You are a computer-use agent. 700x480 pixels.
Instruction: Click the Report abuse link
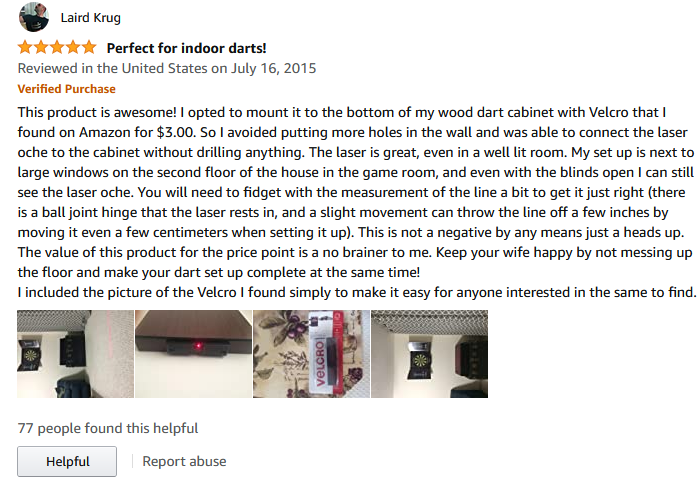[184, 461]
